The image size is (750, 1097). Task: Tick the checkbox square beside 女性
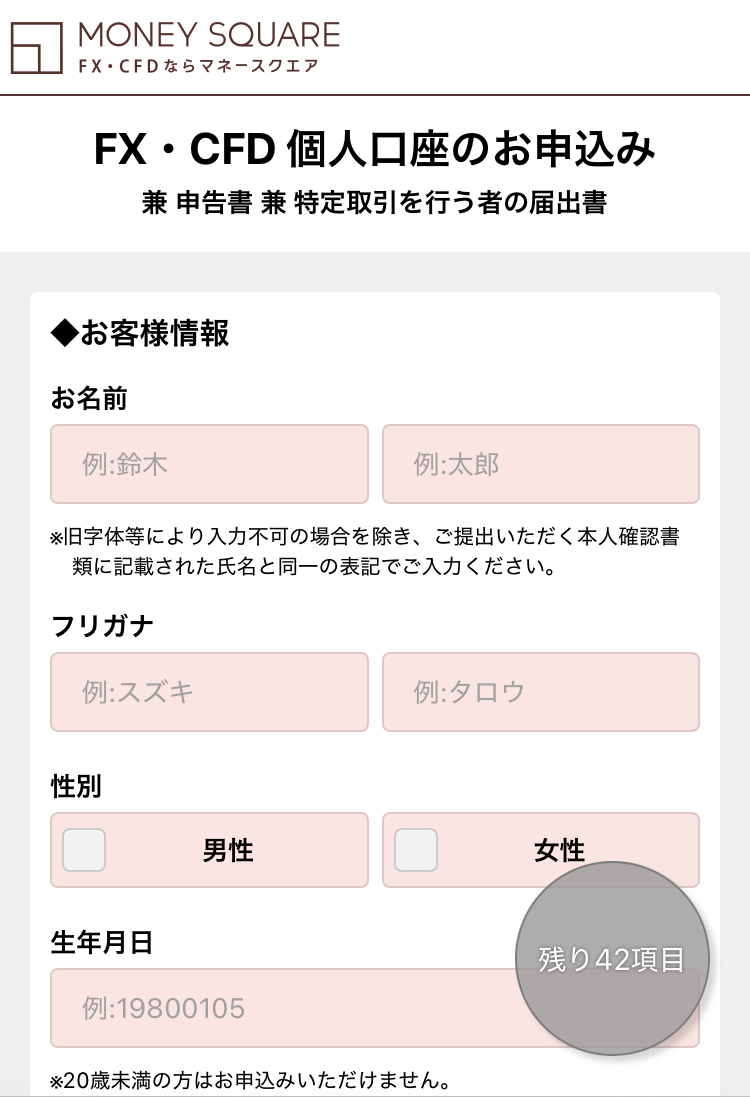[416, 850]
